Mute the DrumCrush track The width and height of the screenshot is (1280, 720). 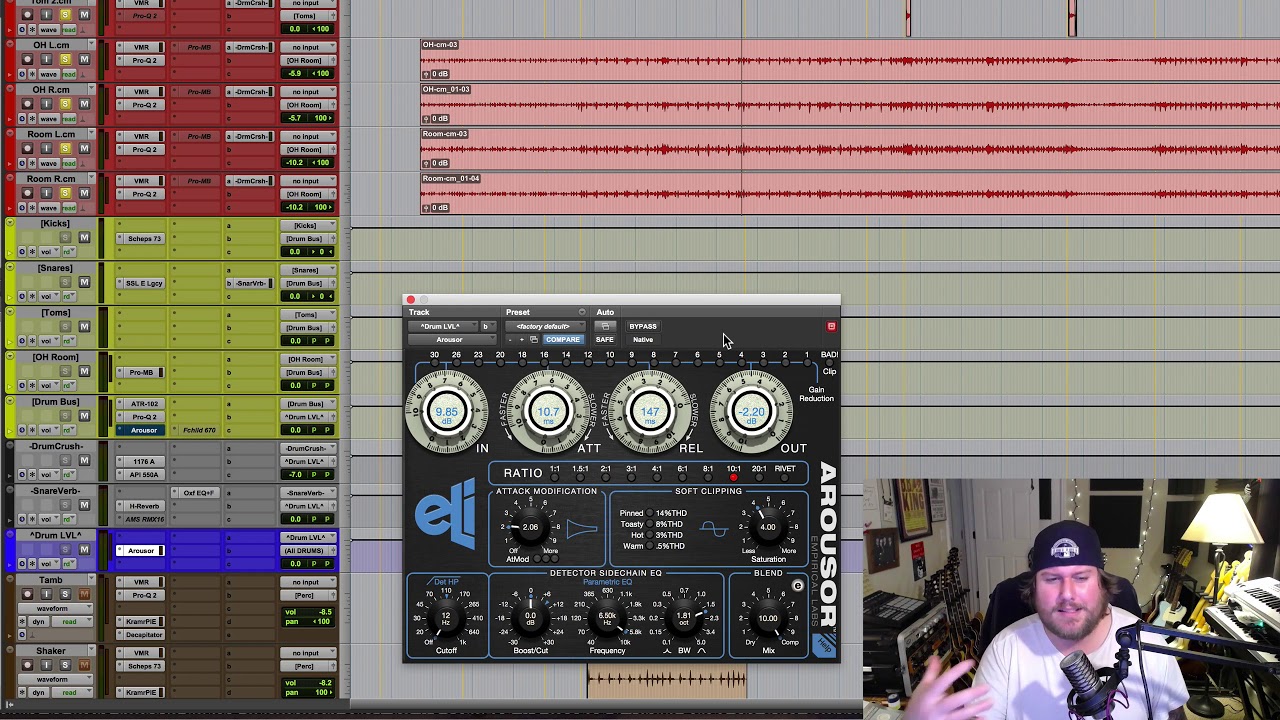click(84, 461)
